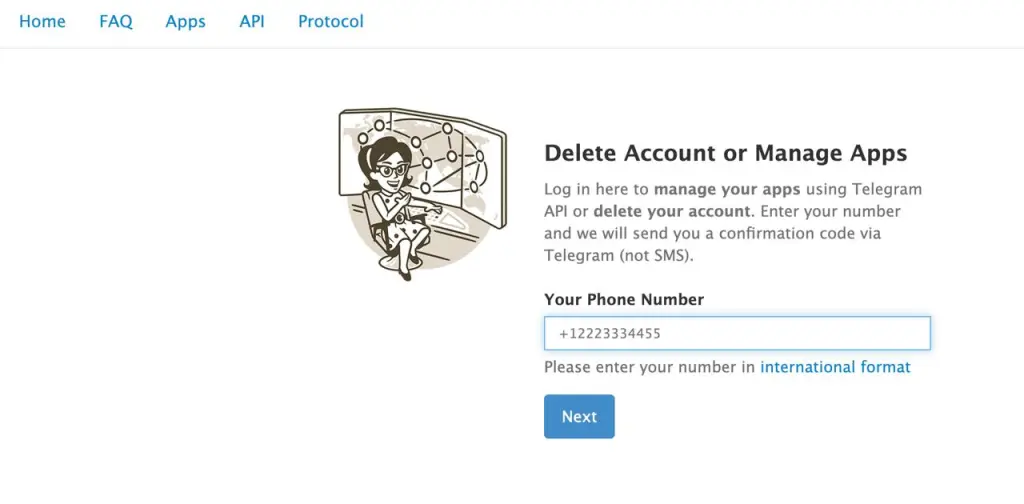Screen dimensions: 1024x504
Task: Open the Home navigation link
Action: [x=42, y=21]
